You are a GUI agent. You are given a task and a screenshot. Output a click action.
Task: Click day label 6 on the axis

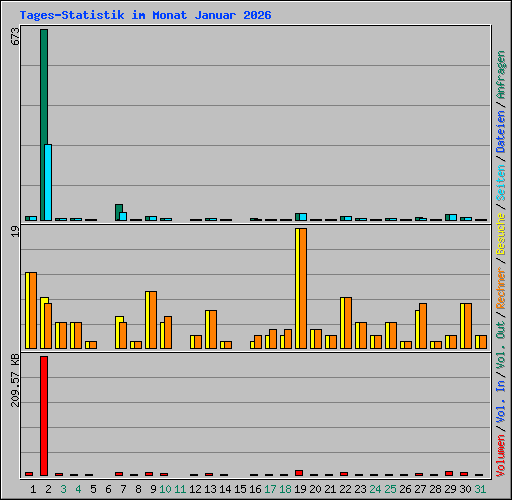[108, 489]
